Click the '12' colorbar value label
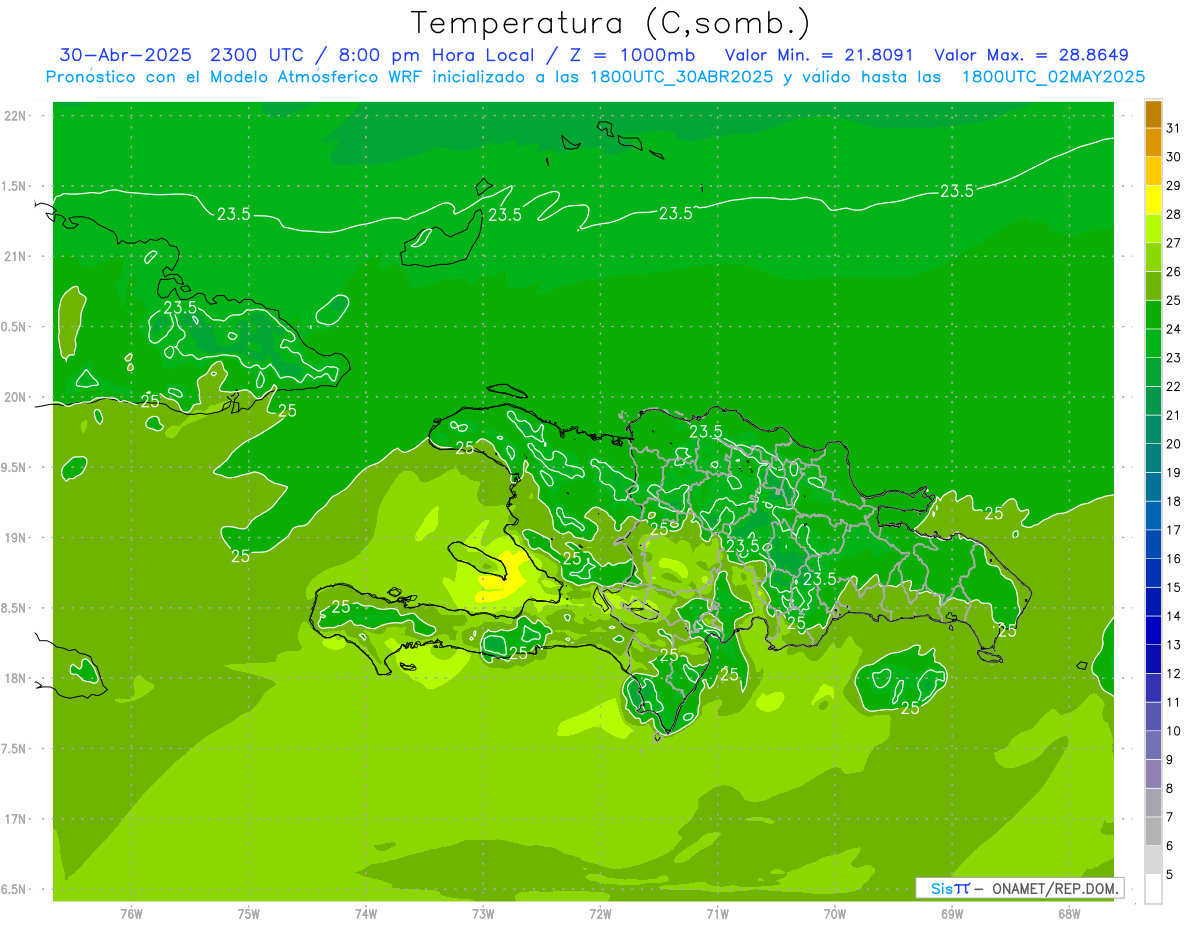Viewport: 1200px width, 927px height. pos(1173,674)
